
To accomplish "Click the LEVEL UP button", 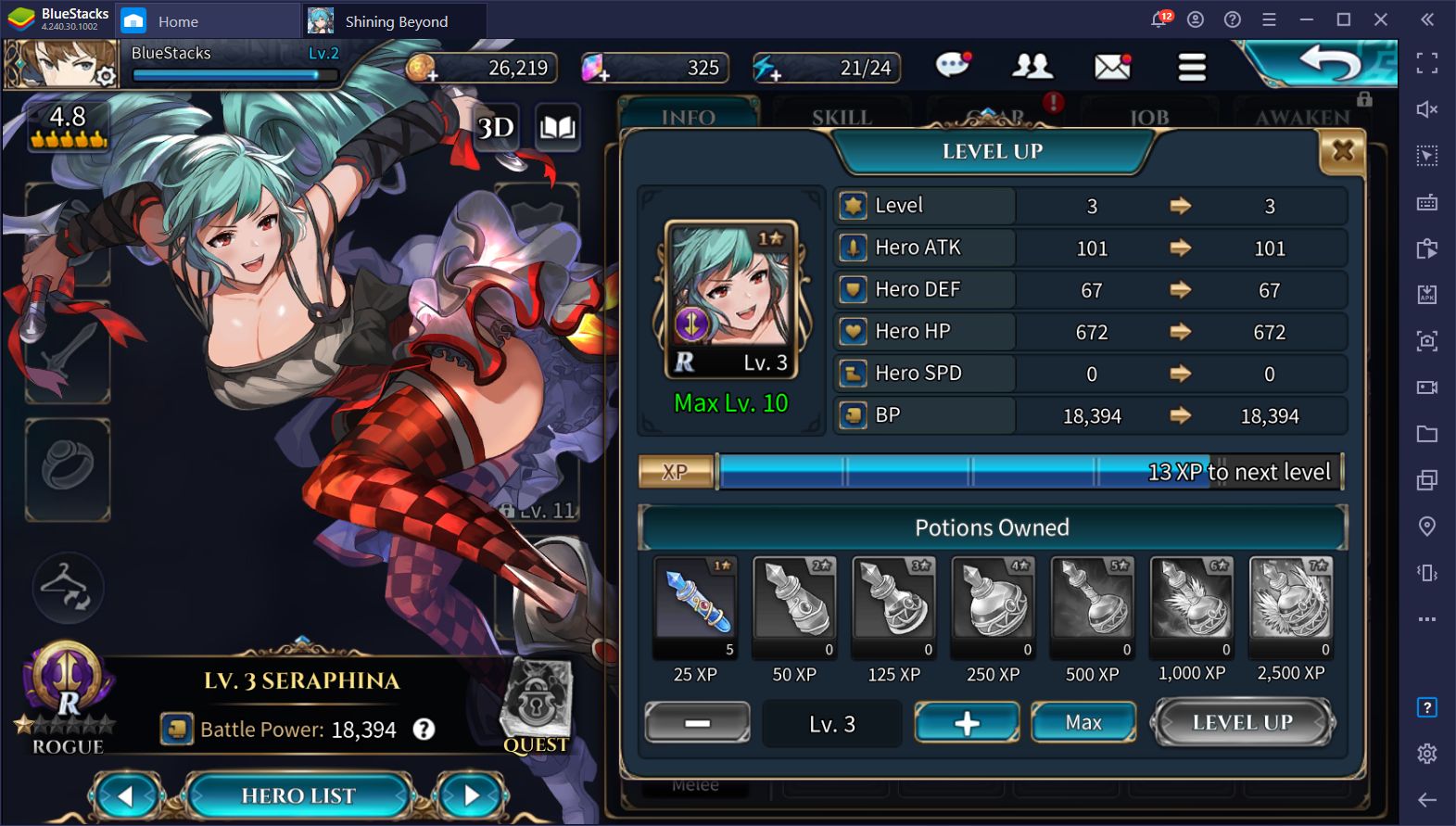I will (1242, 722).
